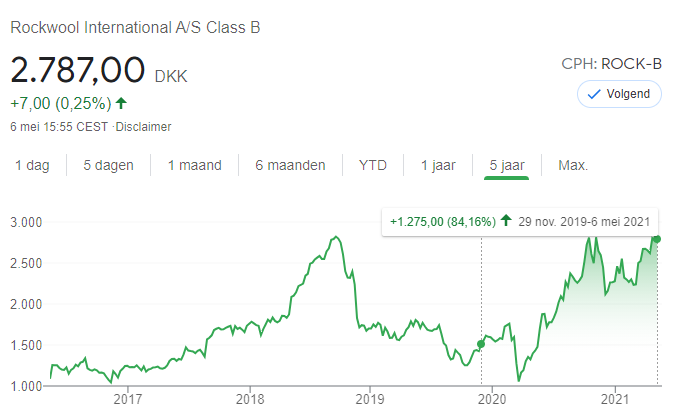Click the end marker dot at 6 mei 2021
Screen dimensions: 682x413
click(x=657, y=239)
